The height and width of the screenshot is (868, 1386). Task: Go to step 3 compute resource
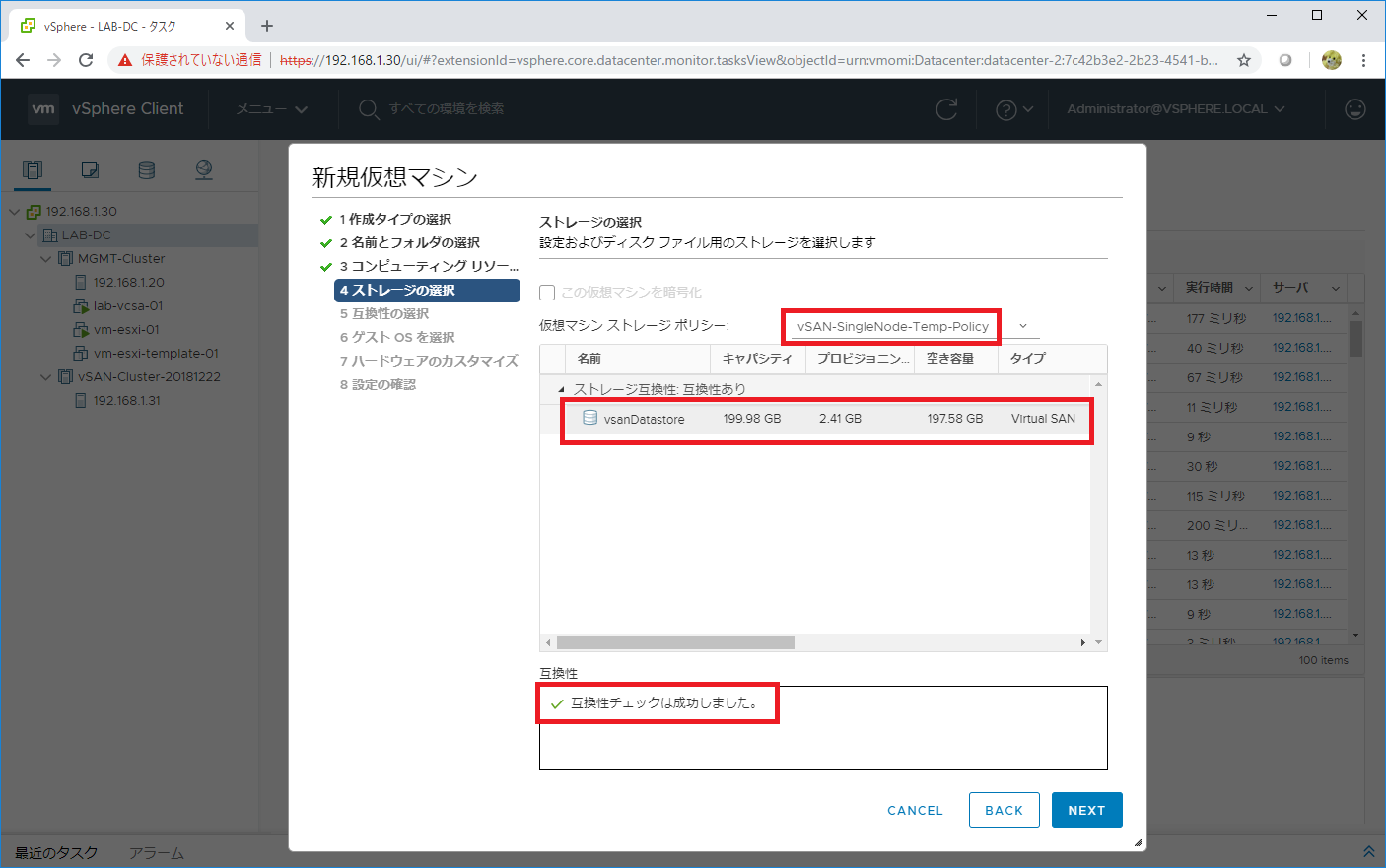pyautogui.click(x=429, y=266)
